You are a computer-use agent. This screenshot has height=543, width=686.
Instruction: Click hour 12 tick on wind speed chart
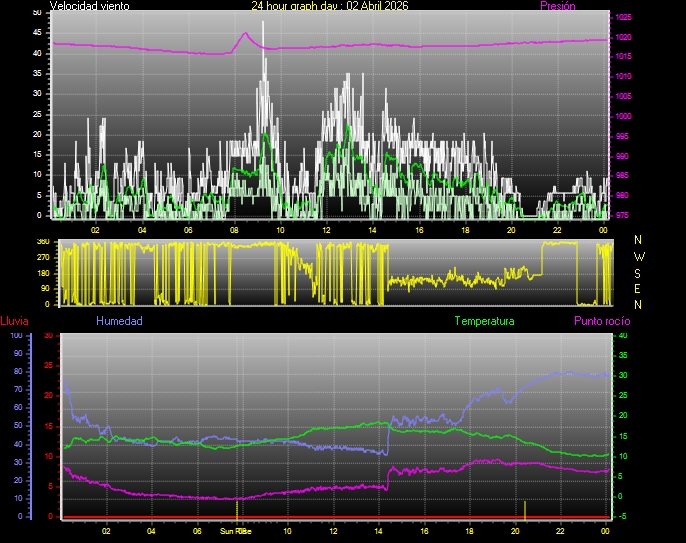coord(326,230)
